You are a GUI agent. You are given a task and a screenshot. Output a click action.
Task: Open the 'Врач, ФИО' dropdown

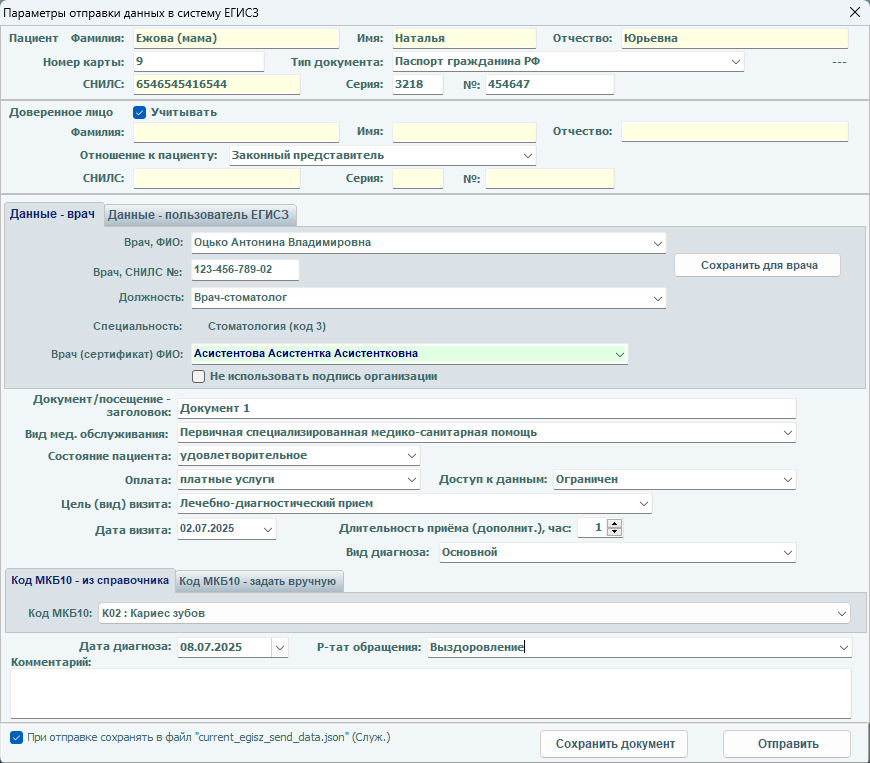[657, 242]
